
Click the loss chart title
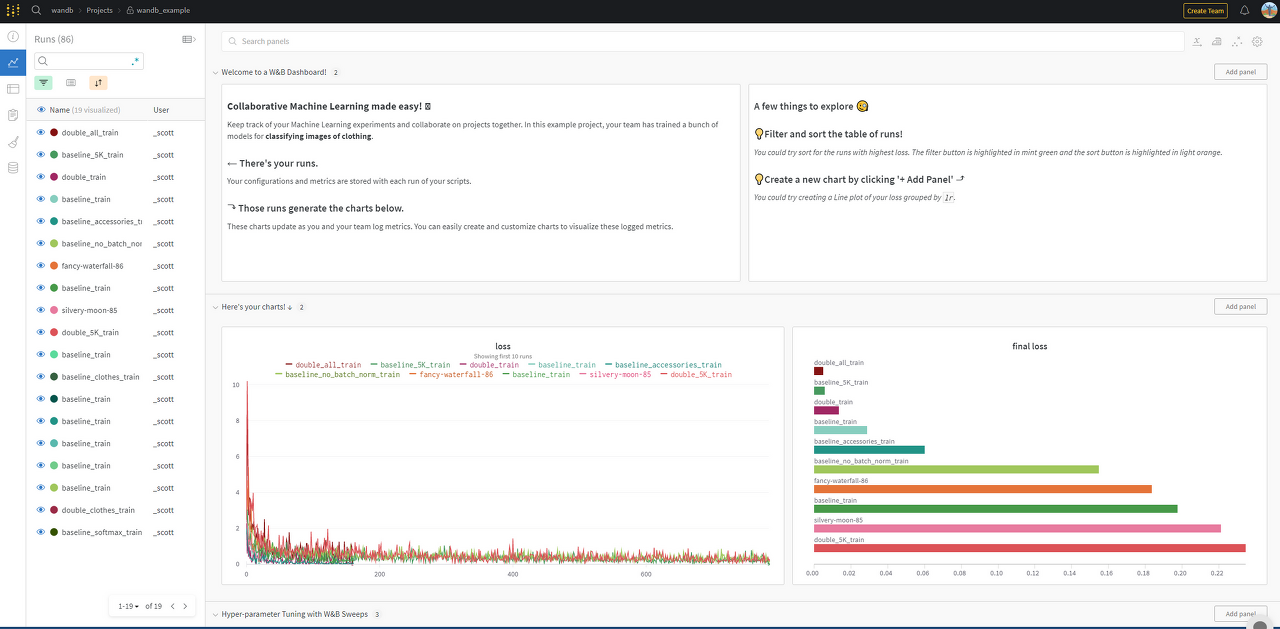(503, 346)
